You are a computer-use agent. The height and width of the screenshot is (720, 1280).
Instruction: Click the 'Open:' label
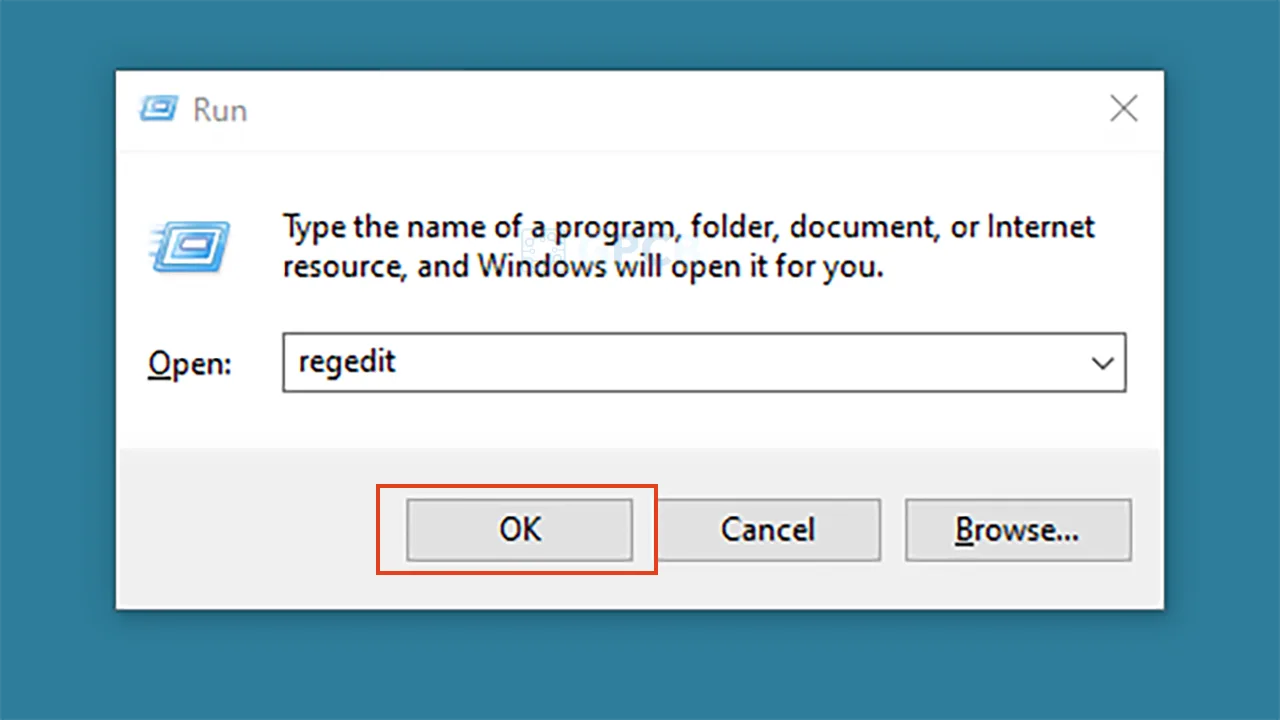click(x=190, y=363)
